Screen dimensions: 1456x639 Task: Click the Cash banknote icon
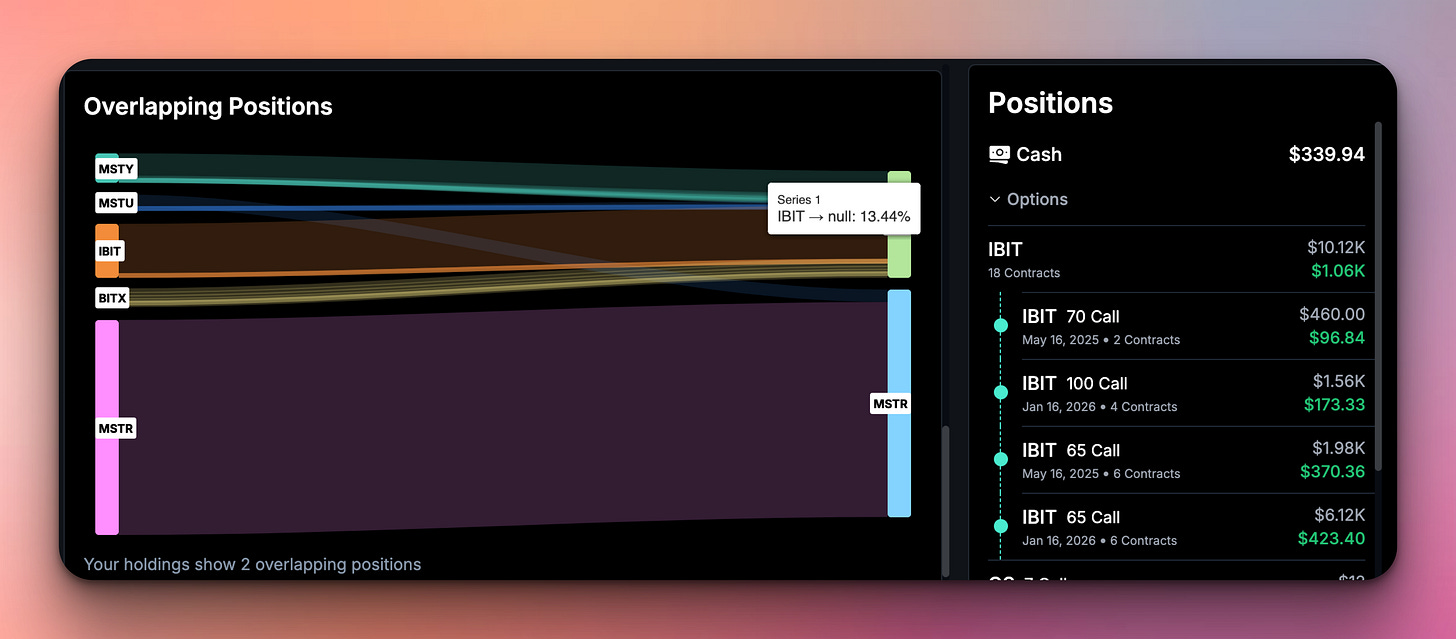[999, 154]
